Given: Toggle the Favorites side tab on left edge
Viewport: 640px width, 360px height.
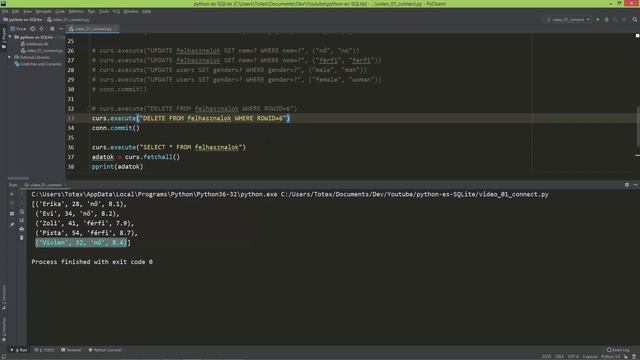Looking at the screenshot, I should [4, 329].
